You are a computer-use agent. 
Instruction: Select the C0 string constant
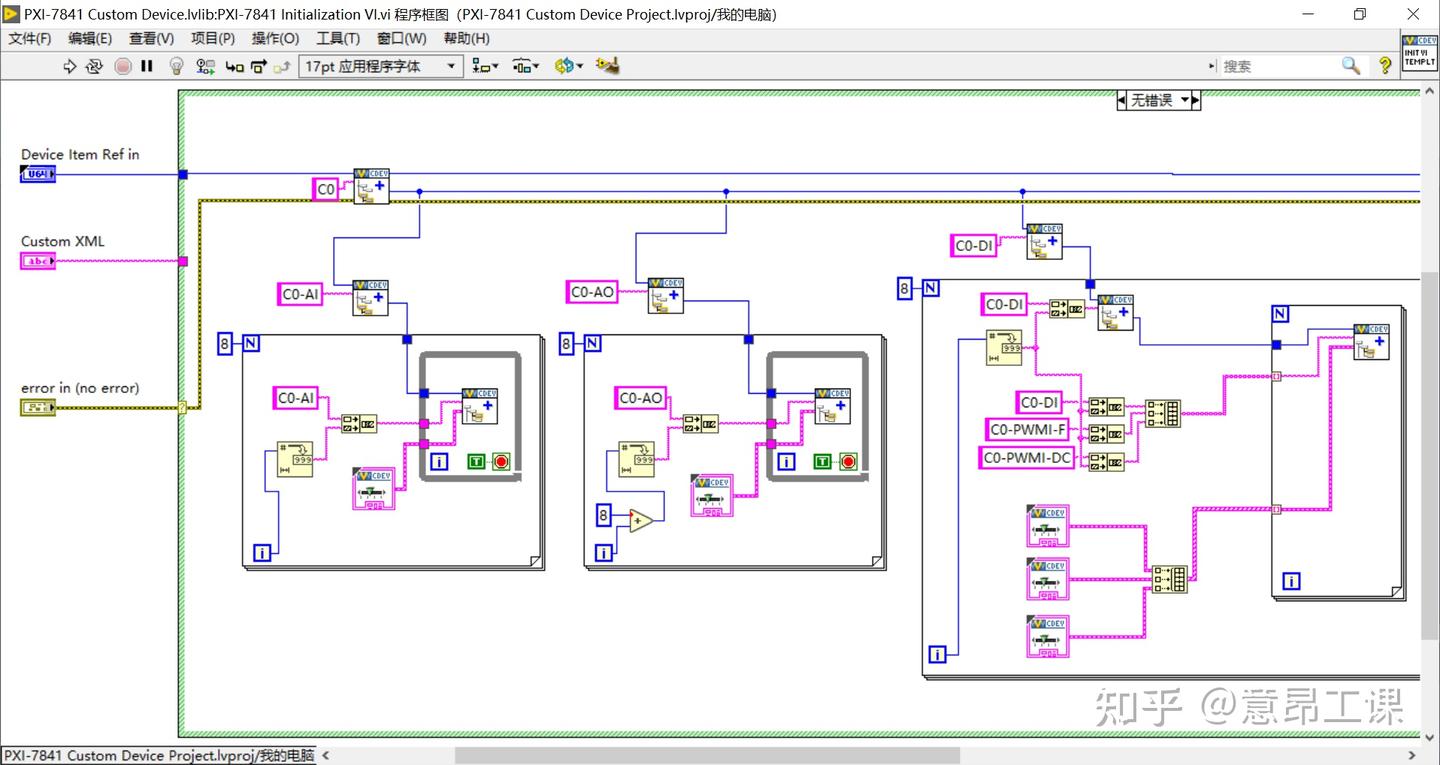[x=326, y=189]
